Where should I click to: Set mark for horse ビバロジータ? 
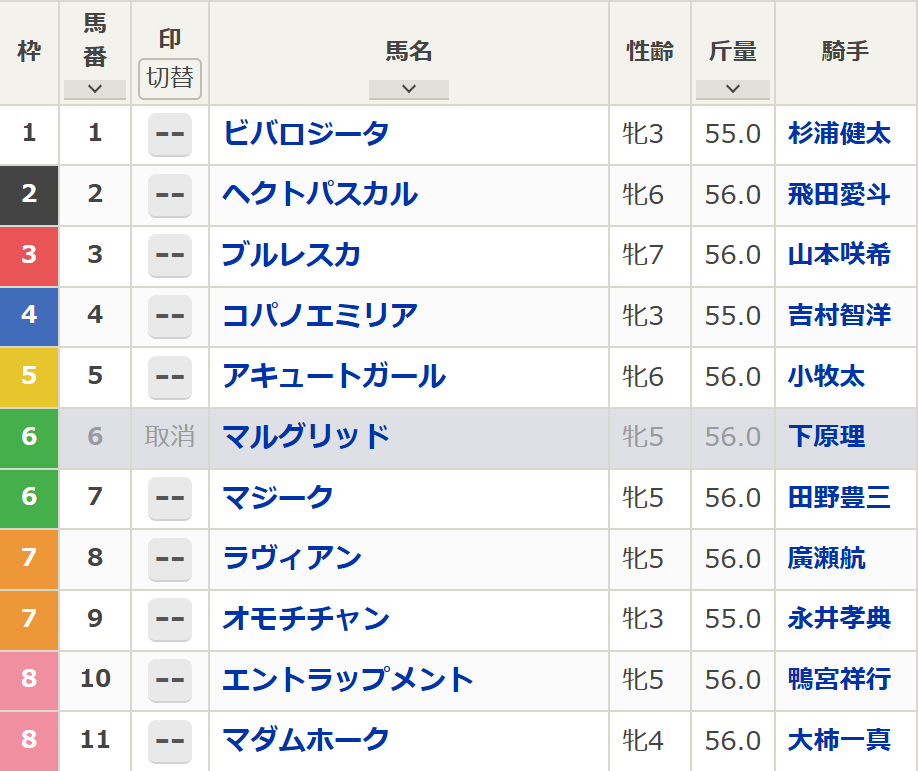(170, 135)
